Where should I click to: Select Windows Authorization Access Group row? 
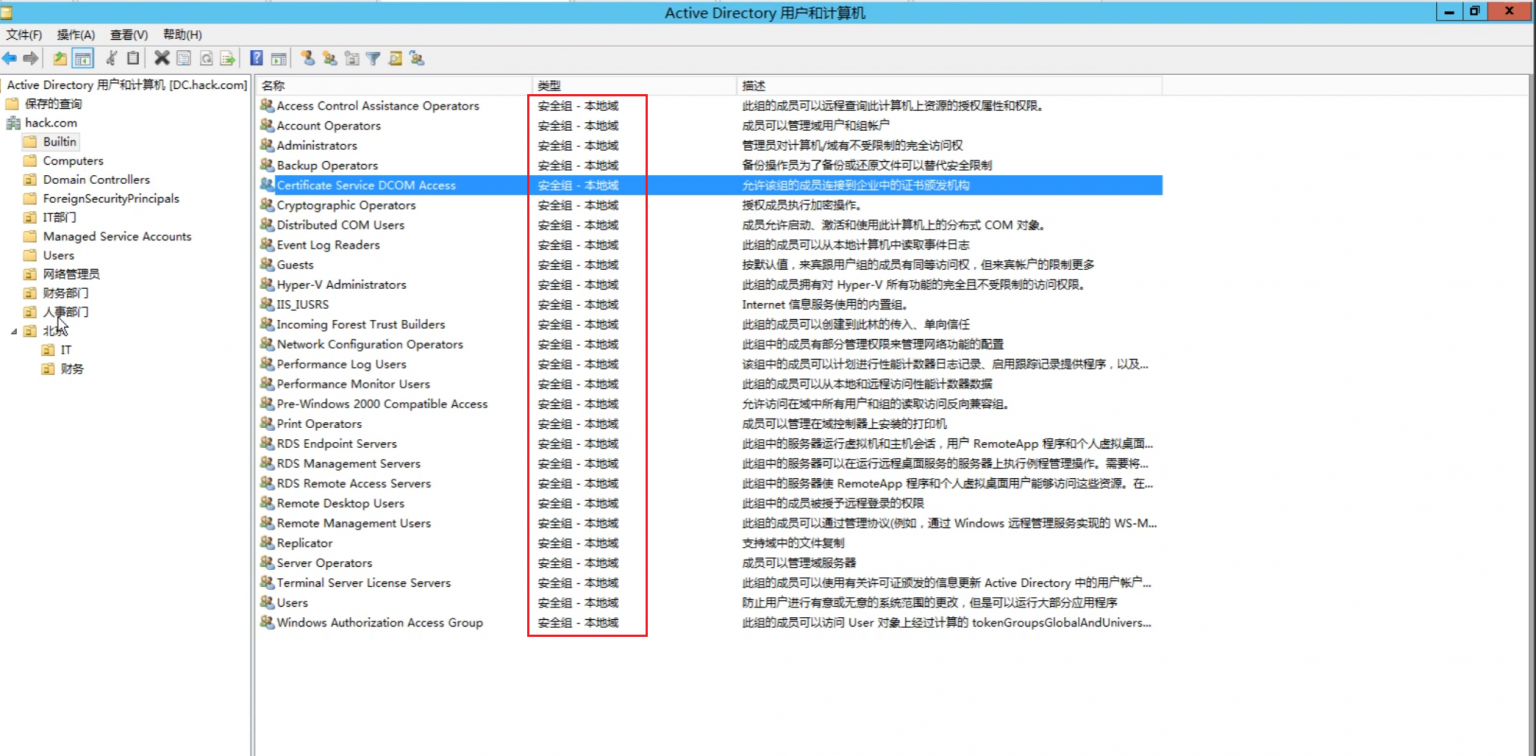[x=709, y=622]
